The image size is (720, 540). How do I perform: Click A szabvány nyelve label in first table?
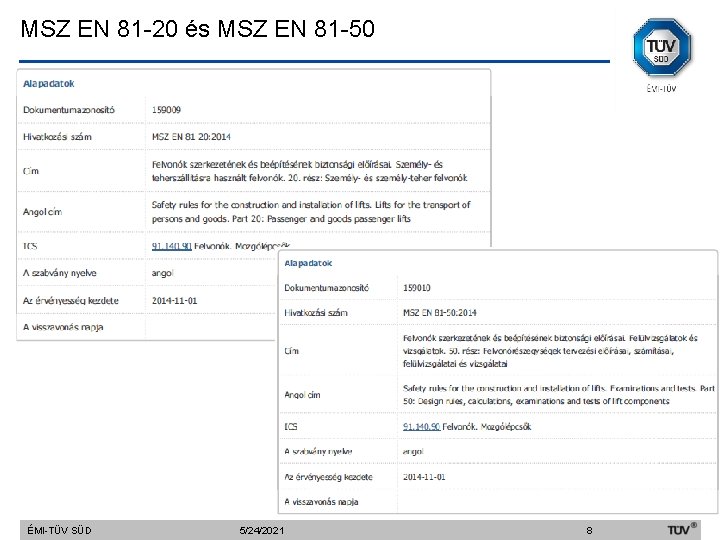pos(60,273)
